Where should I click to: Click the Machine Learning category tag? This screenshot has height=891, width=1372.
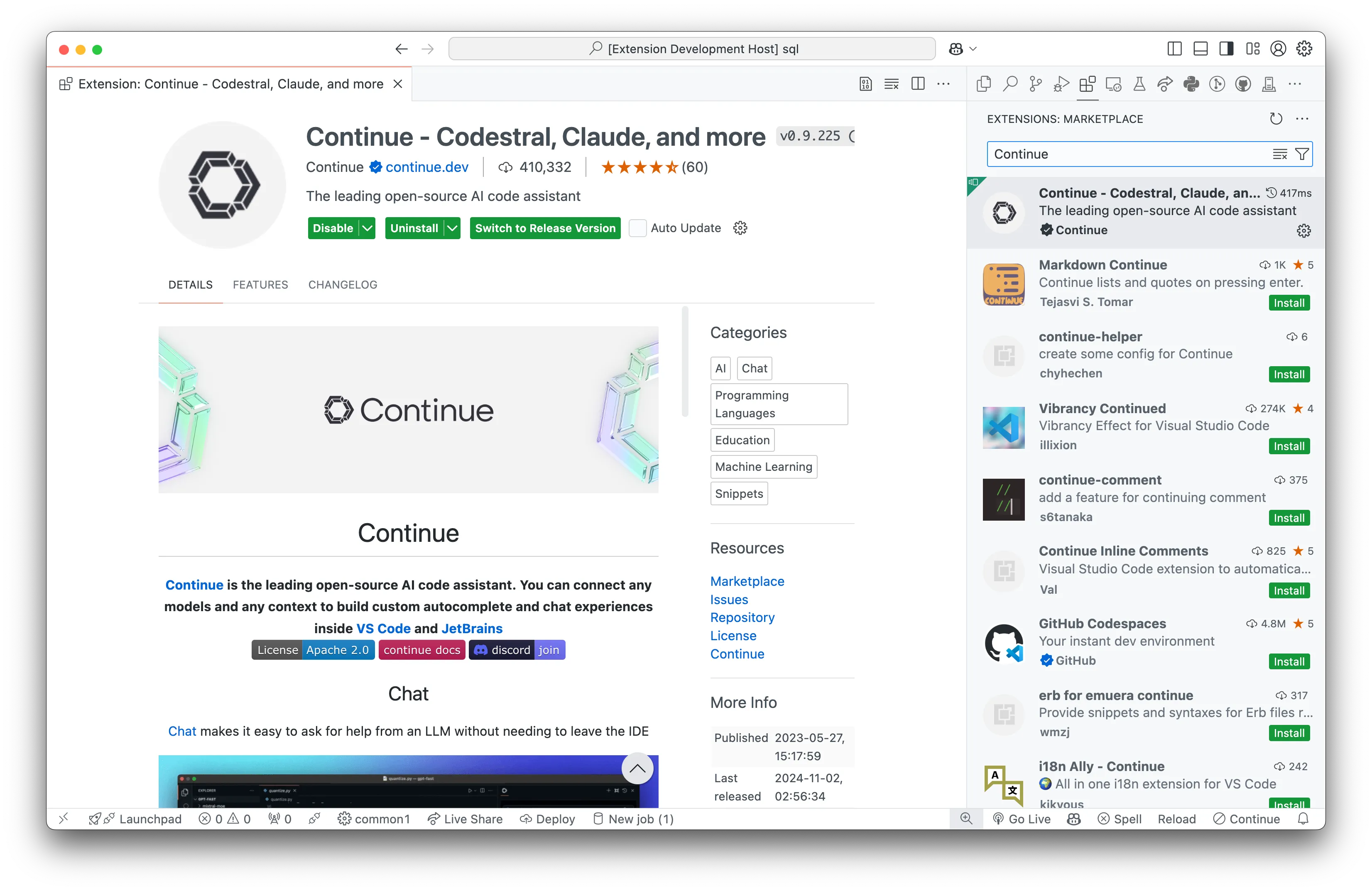763,467
